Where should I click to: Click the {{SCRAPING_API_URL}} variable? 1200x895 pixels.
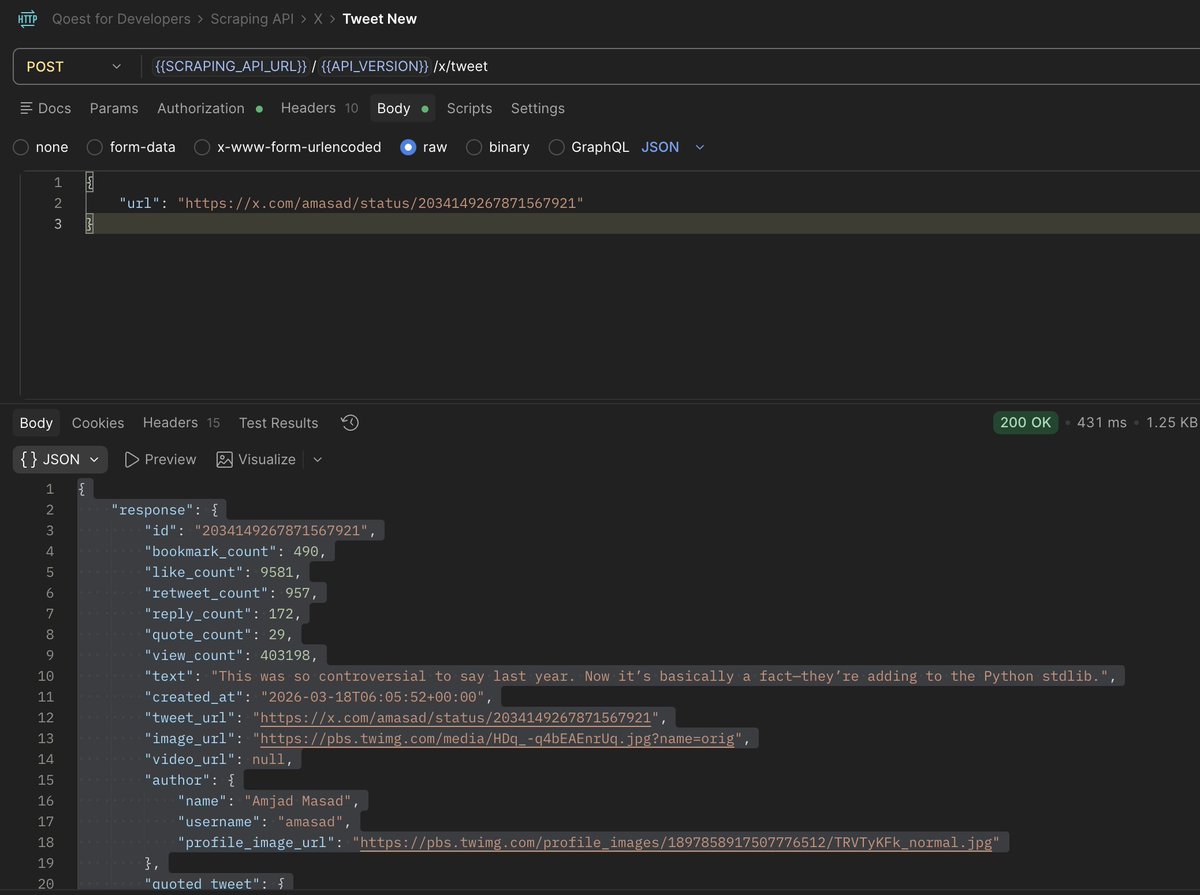(230, 67)
